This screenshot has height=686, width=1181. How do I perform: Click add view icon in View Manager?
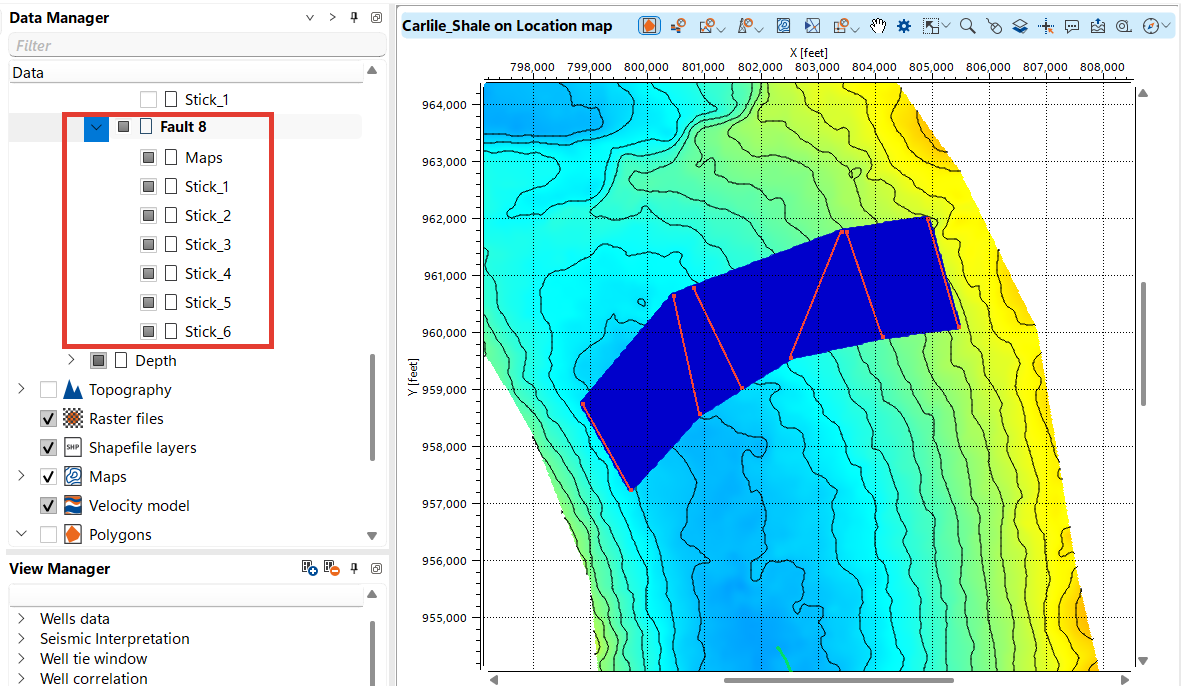point(310,568)
